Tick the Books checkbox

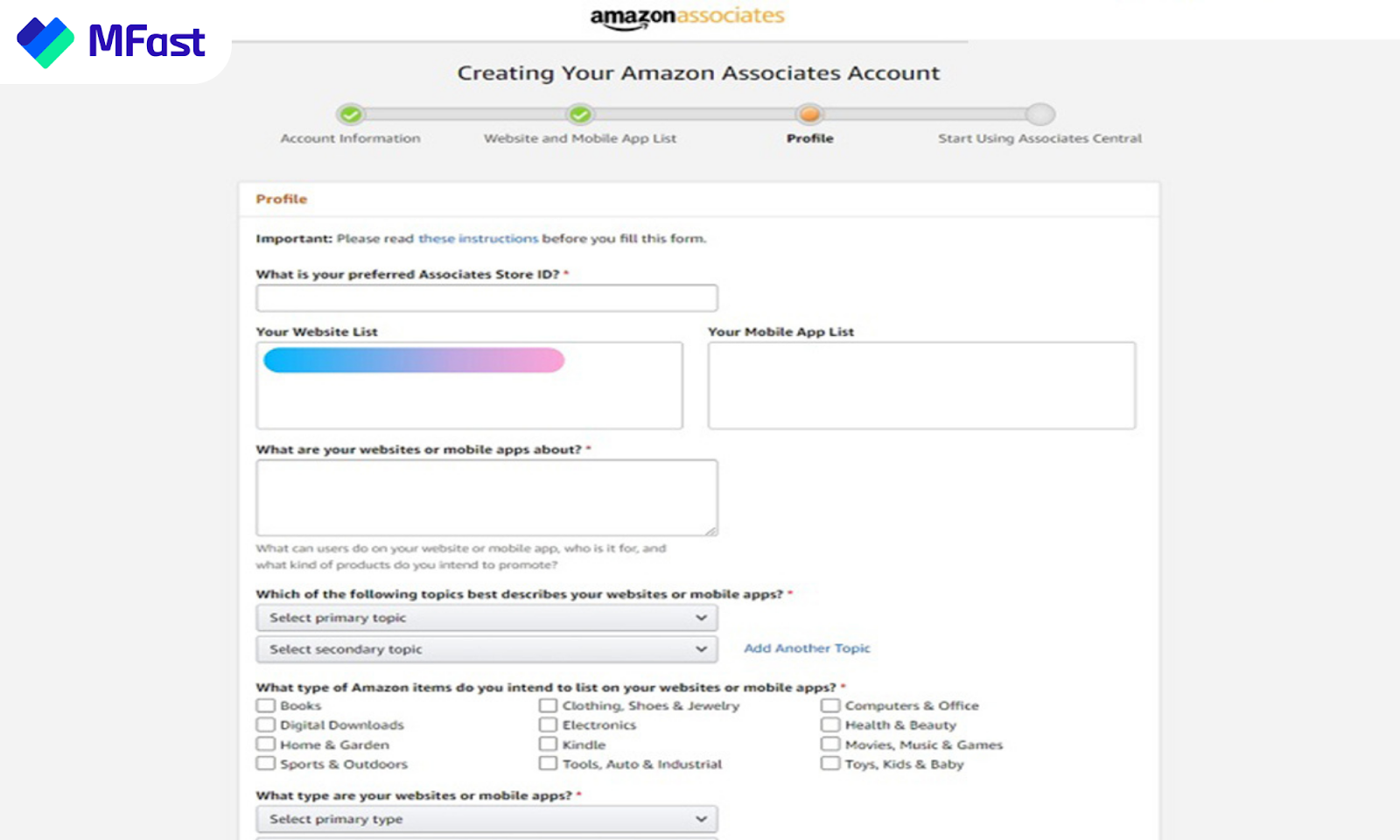[x=266, y=705]
